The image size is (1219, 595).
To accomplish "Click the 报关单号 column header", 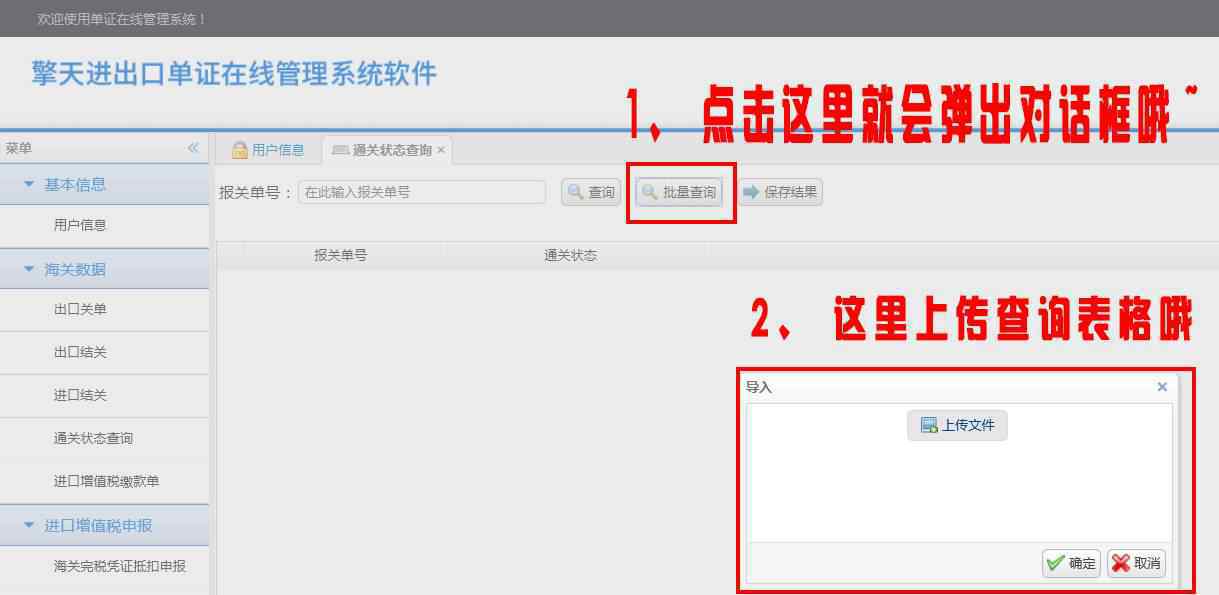I will [340, 255].
